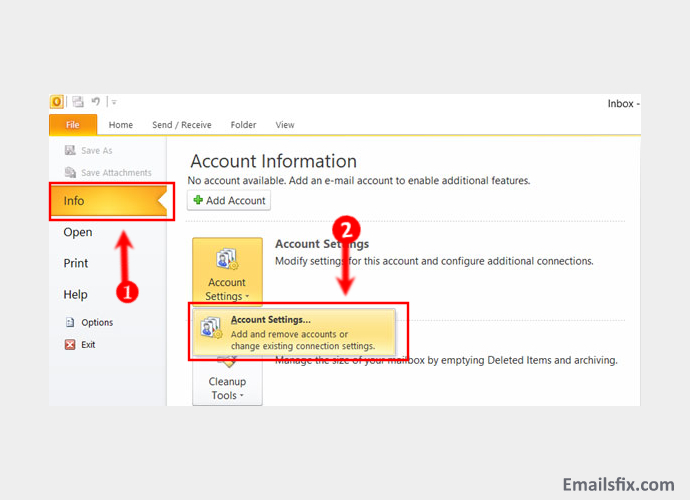Open Options from the backstage sidebar
Screen dimensions: 690x500
(89, 322)
